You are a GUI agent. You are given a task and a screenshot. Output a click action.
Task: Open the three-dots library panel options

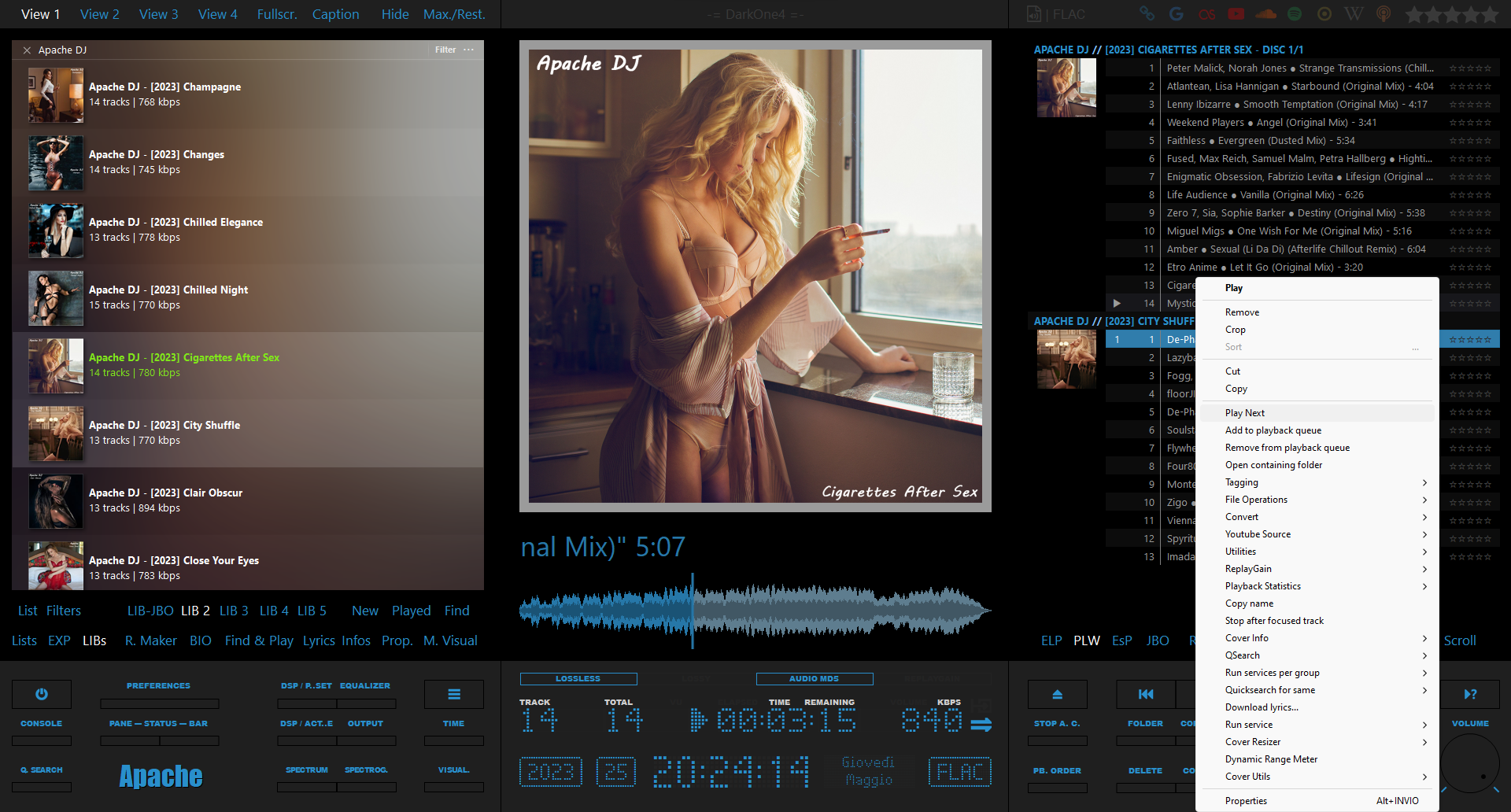(x=469, y=50)
